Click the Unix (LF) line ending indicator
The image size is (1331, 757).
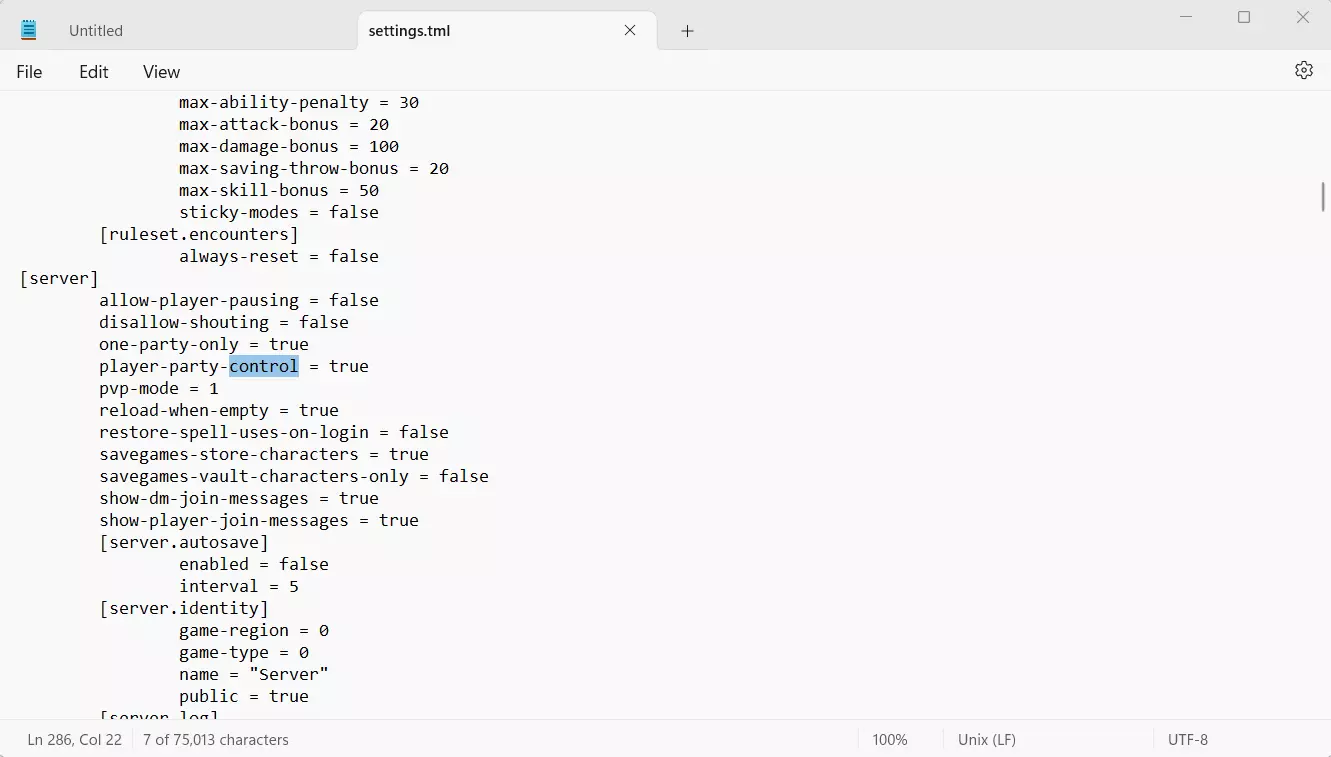click(x=986, y=740)
